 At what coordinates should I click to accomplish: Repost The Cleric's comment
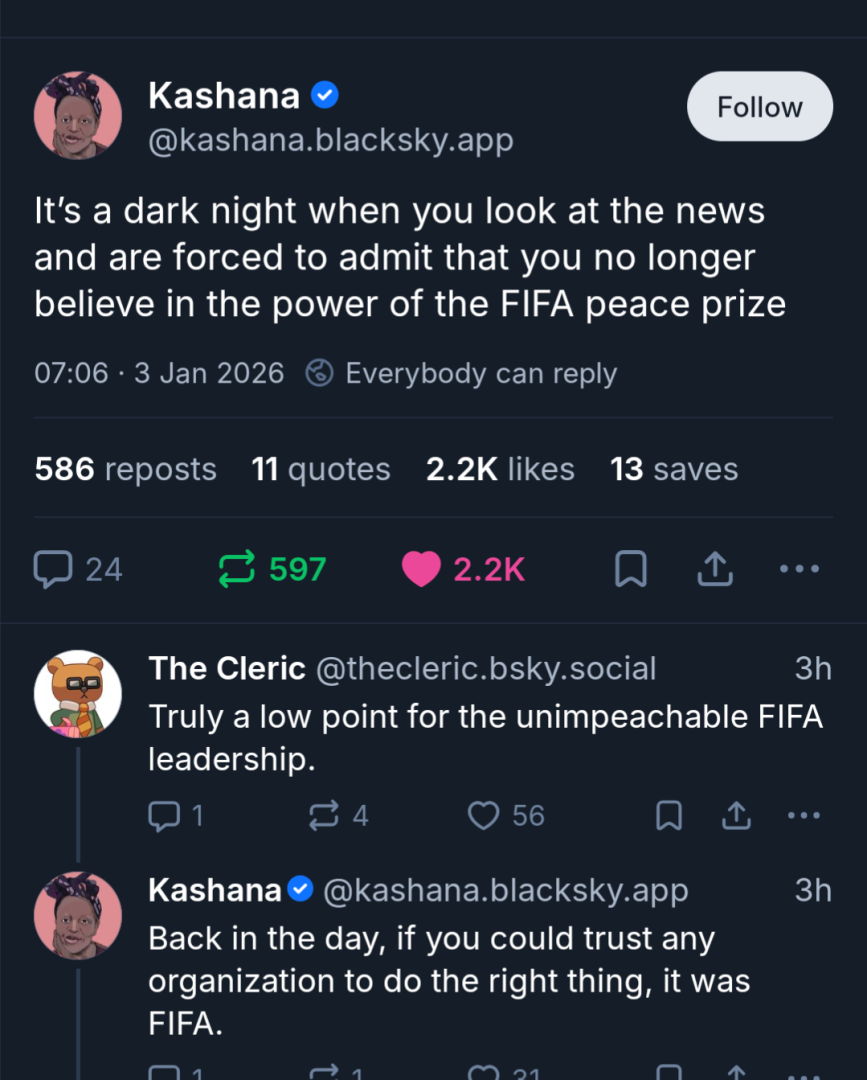coord(324,816)
